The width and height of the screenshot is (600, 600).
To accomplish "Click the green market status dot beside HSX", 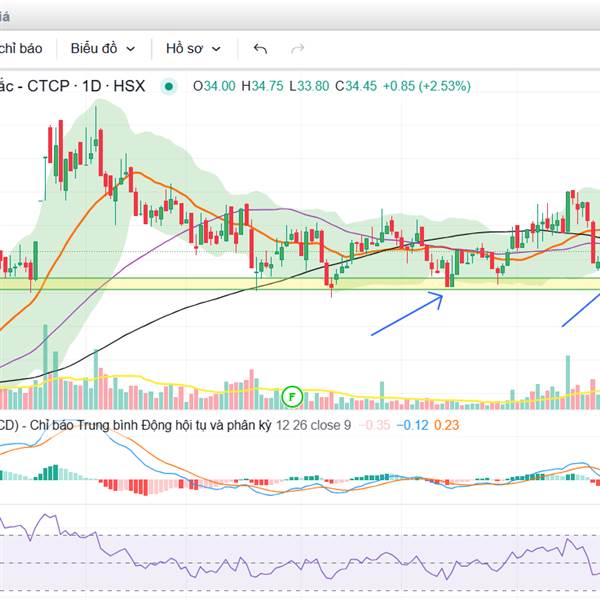I will click(x=170, y=86).
